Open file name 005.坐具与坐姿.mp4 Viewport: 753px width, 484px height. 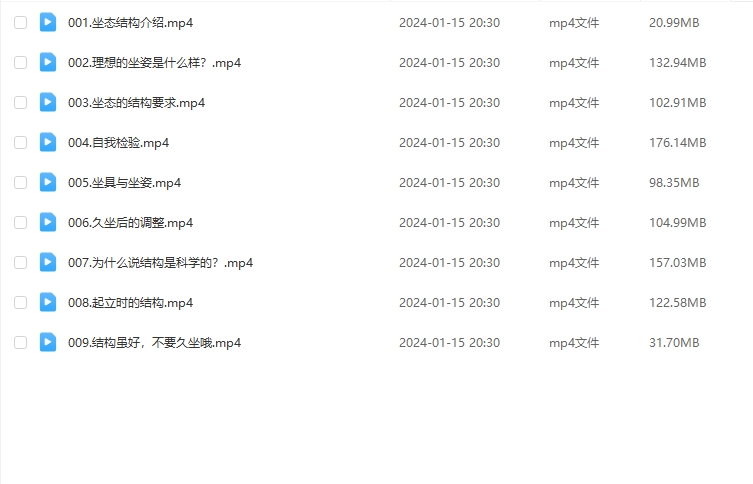click(124, 183)
